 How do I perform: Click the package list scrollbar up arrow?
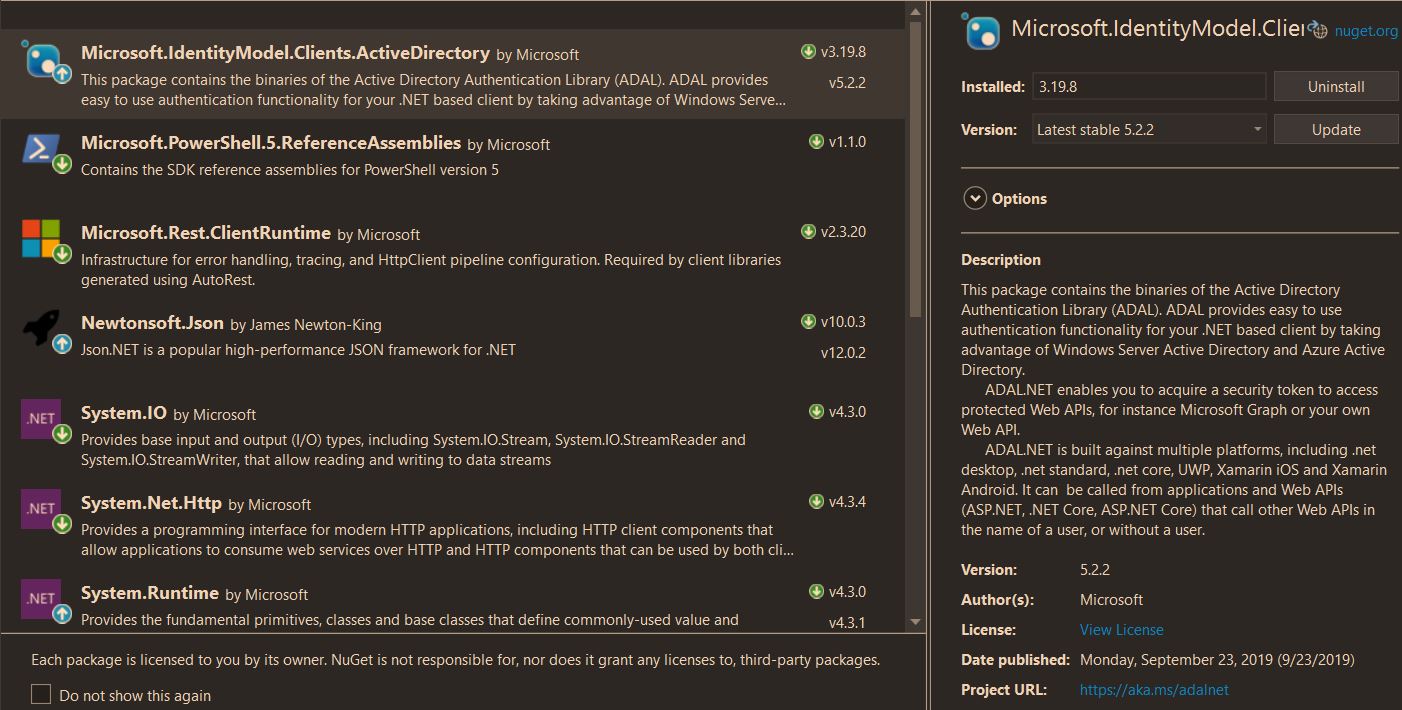click(915, 11)
